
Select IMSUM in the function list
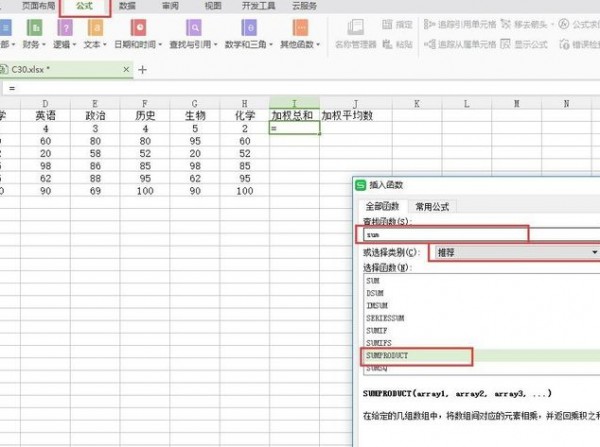click(481, 305)
